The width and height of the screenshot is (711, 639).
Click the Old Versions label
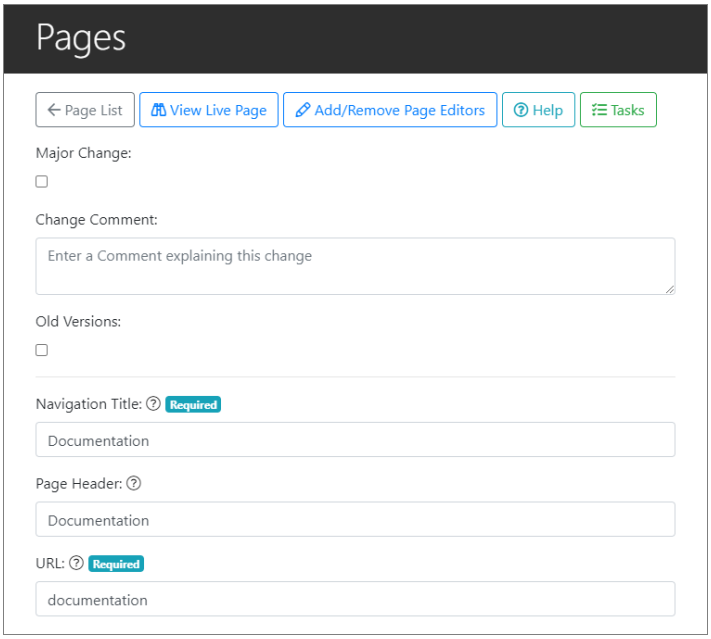(x=78, y=322)
